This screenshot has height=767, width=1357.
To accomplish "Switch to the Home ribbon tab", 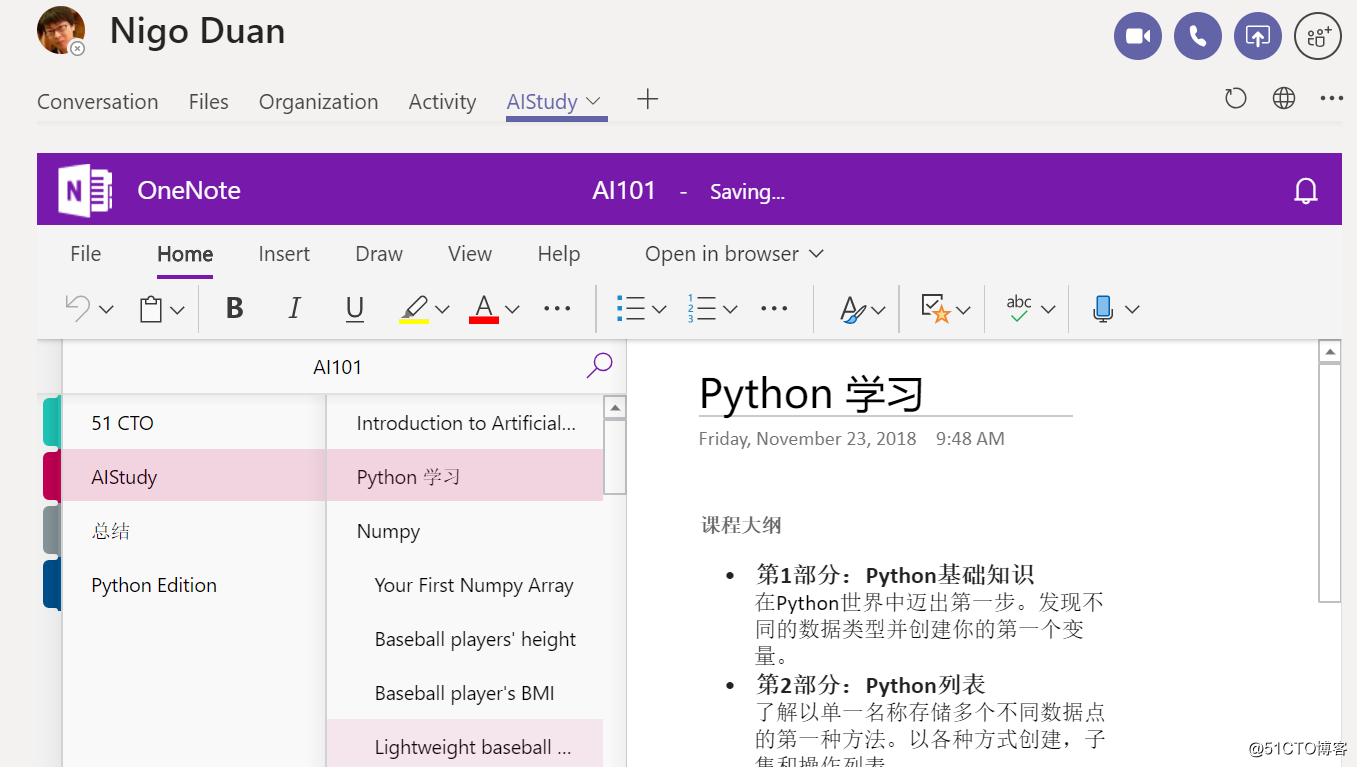I will point(185,254).
